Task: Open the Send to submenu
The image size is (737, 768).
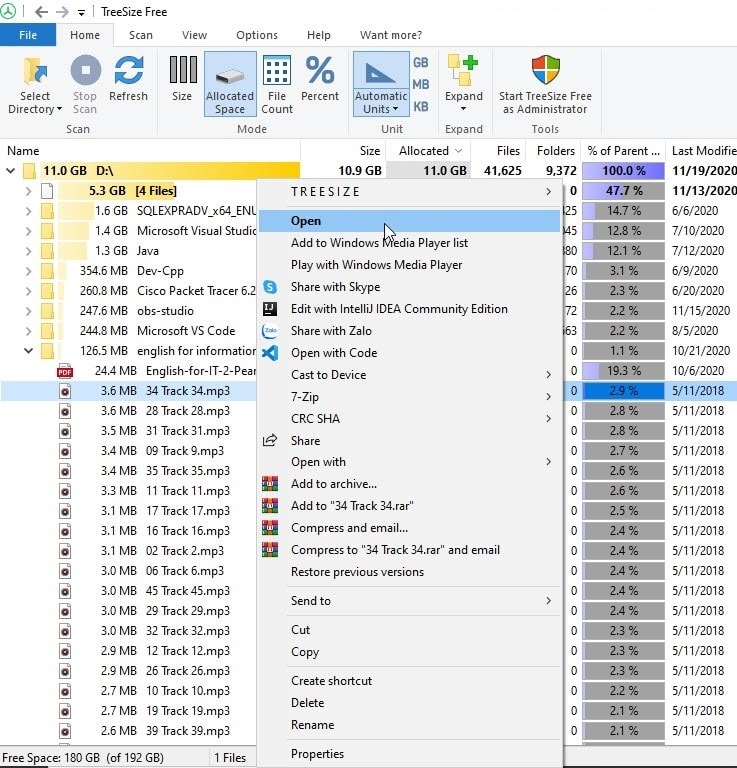Action: click(409, 601)
